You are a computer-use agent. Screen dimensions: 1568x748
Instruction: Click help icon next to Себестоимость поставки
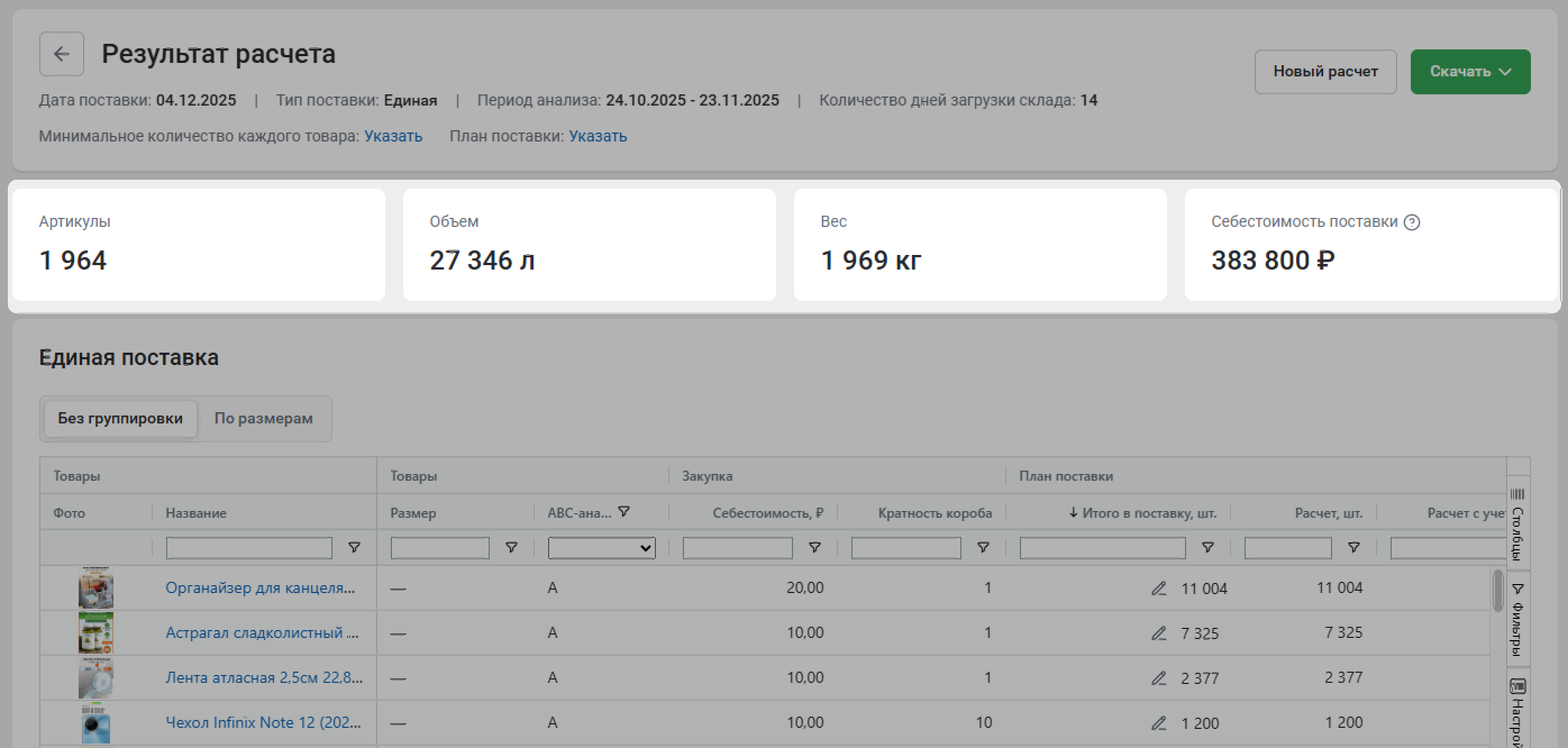pos(1411,222)
